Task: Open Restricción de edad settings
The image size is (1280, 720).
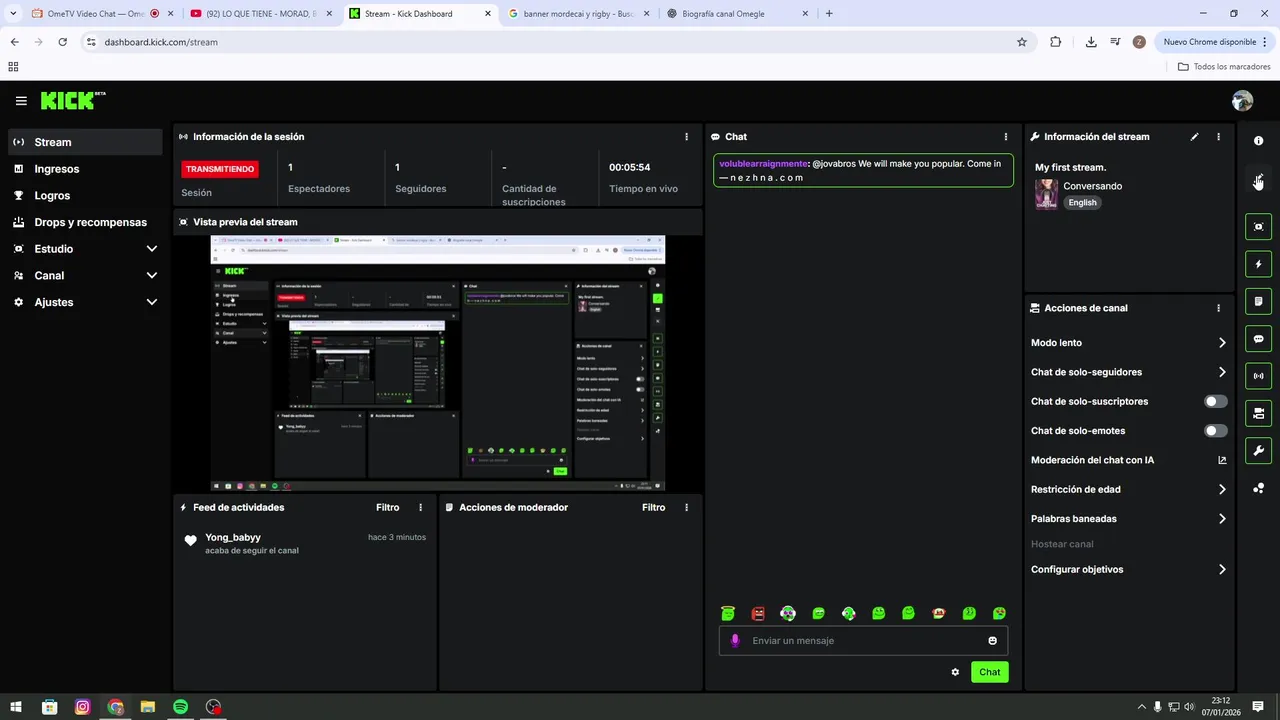Action: tap(1128, 490)
